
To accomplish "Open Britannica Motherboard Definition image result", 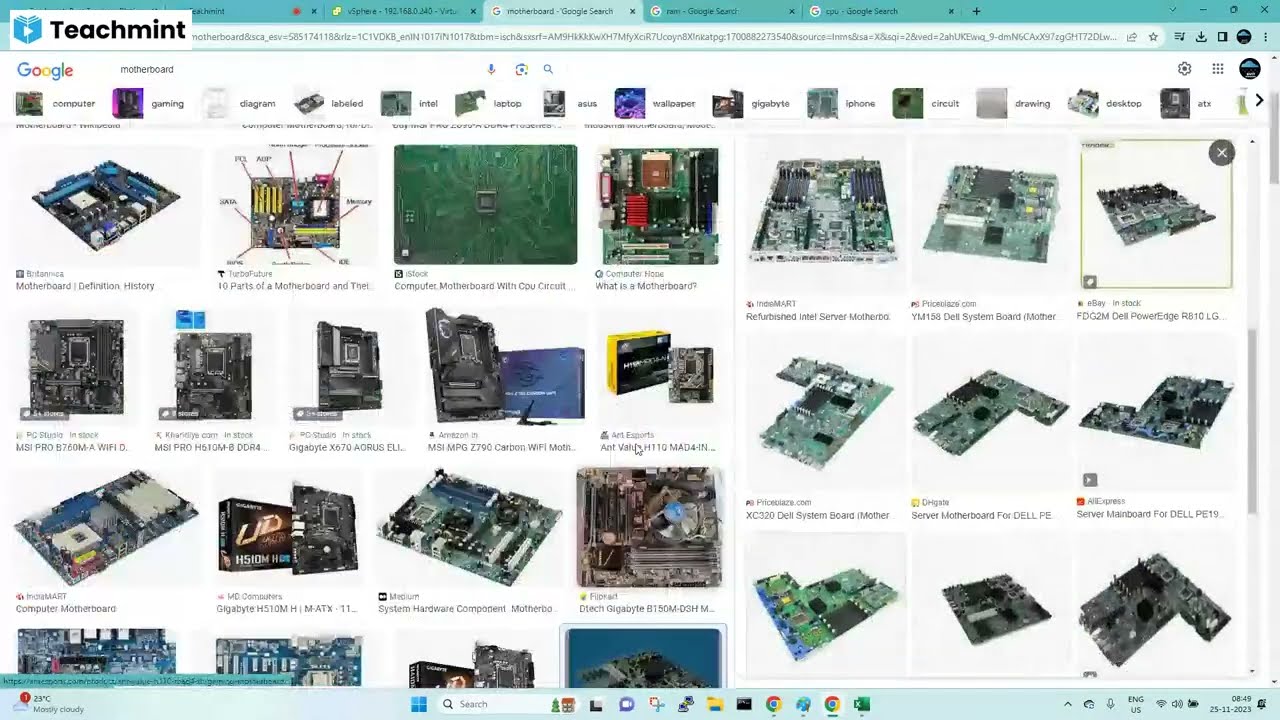I will pos(105,205).
